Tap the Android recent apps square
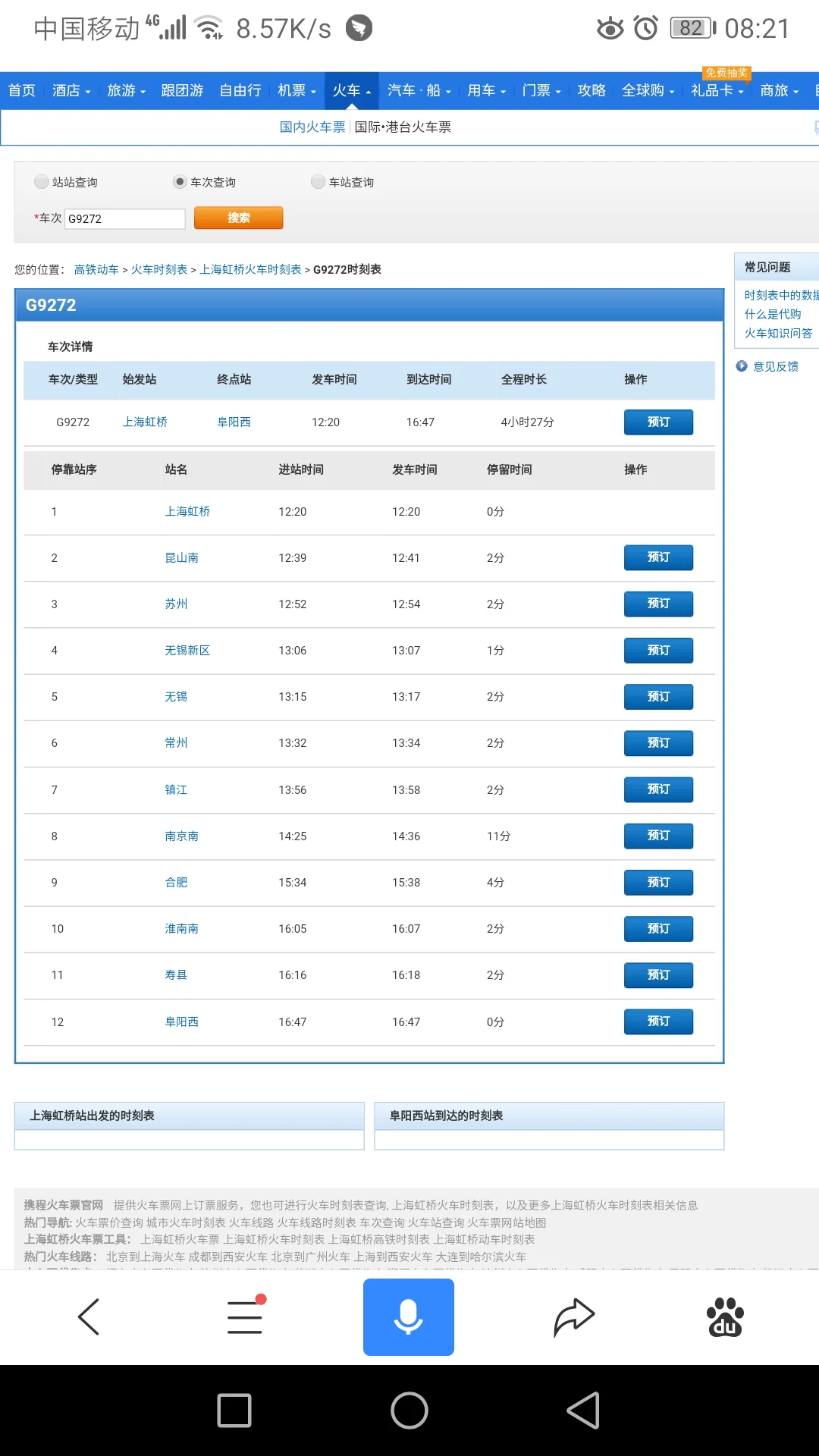 (x=234, y=1410)
